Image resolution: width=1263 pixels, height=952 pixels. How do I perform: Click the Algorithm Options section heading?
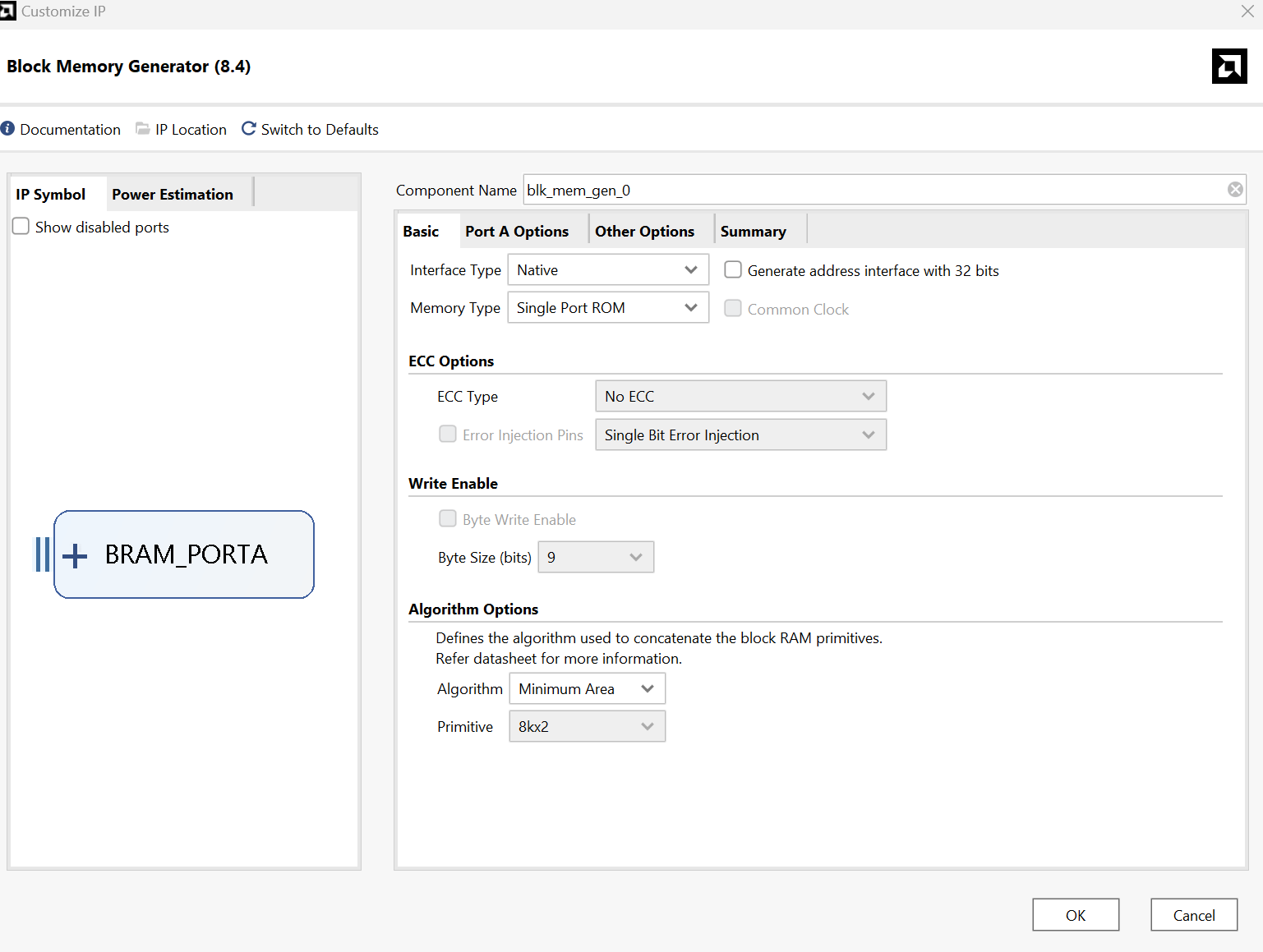(473, 609)
